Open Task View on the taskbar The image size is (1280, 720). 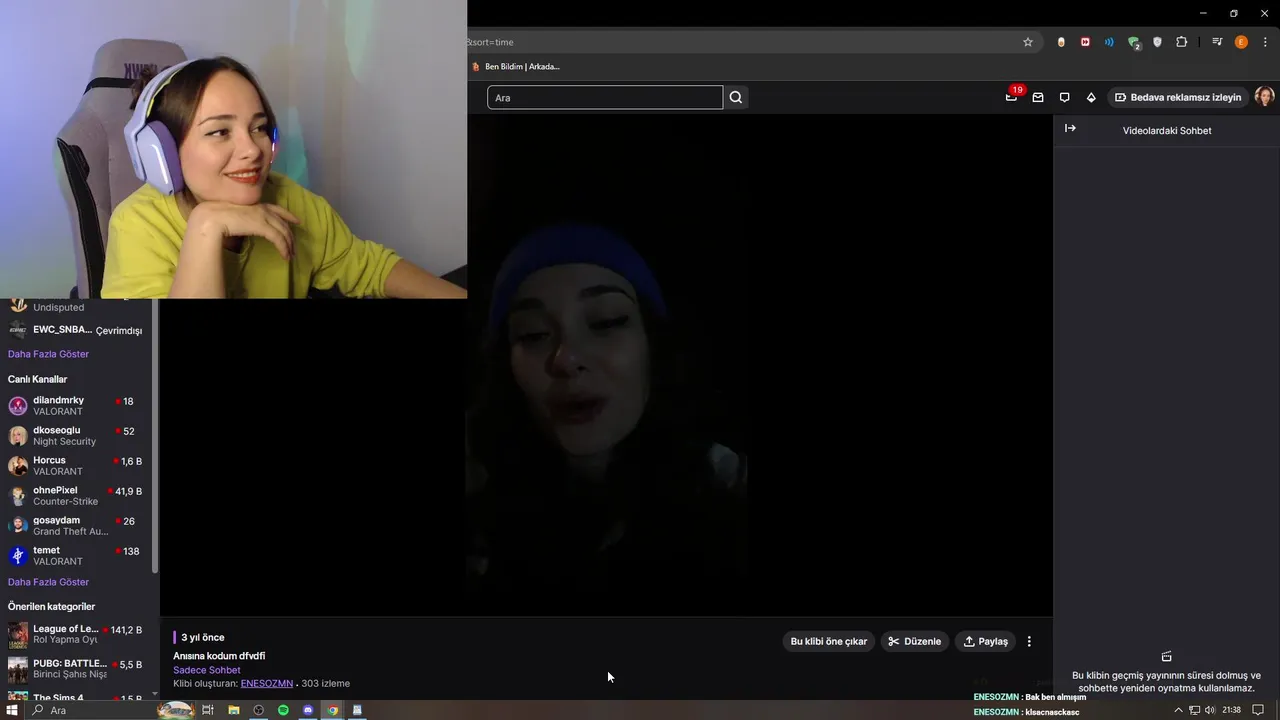pos(208,710)
